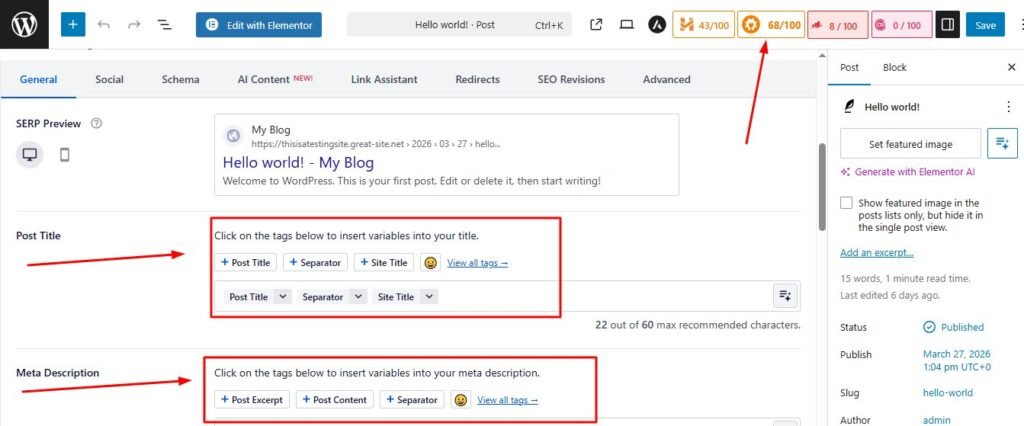Undo the last change
This screenshot has height=426, width=1024.
pos(103,25)
